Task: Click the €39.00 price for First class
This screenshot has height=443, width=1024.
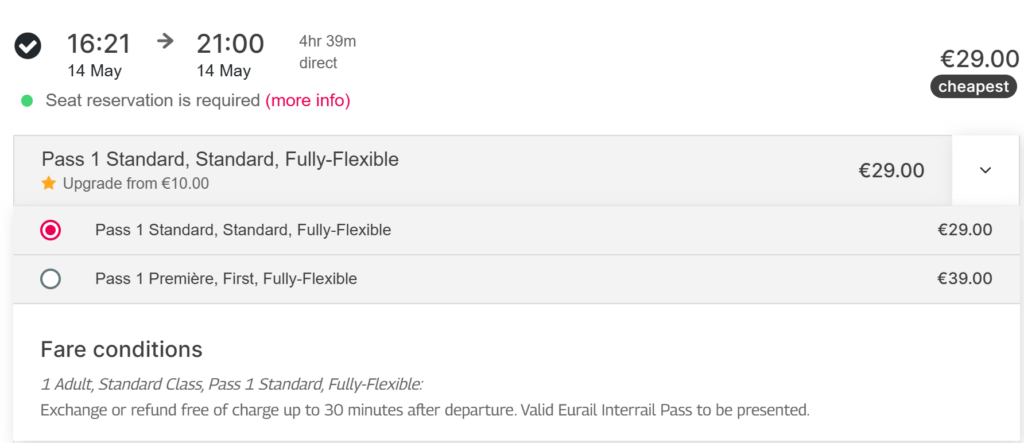Action: click(965, 279)
